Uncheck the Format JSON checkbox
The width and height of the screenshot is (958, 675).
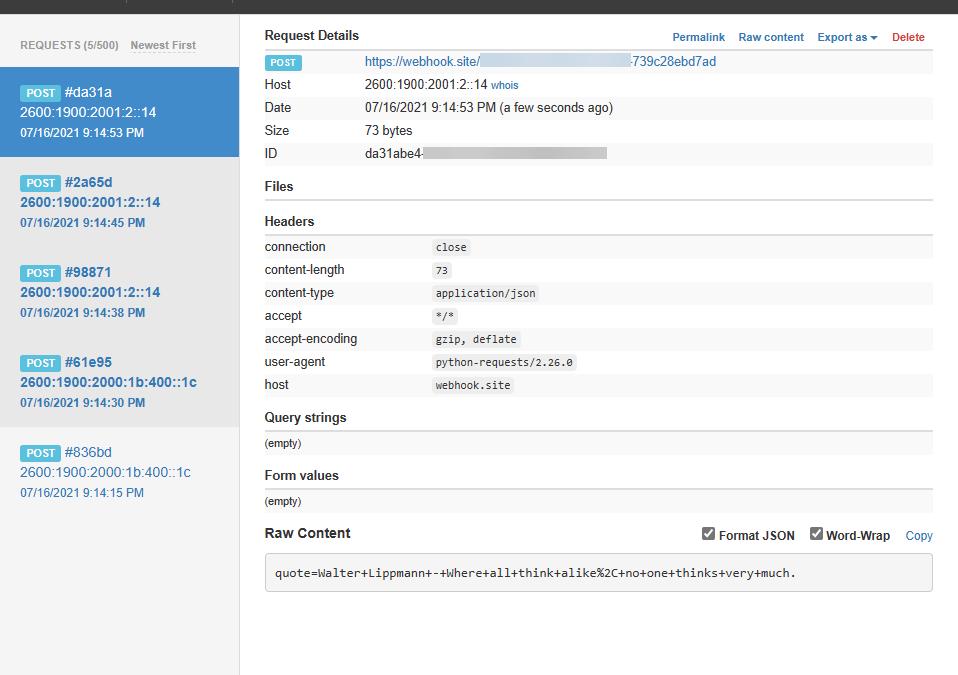tap(709, 534)
